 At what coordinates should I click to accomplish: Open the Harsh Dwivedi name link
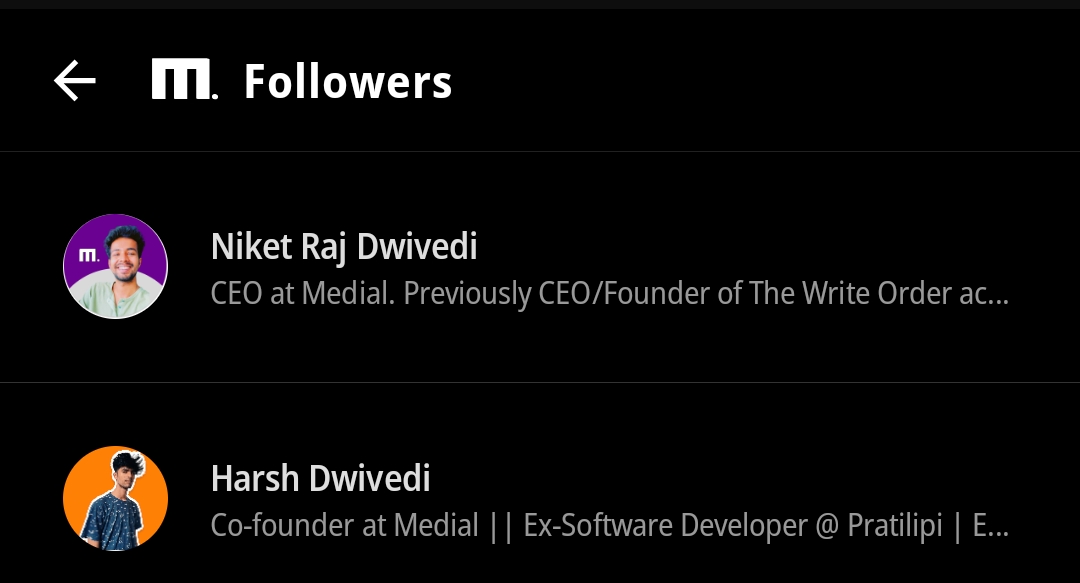(x=320, y=478)
